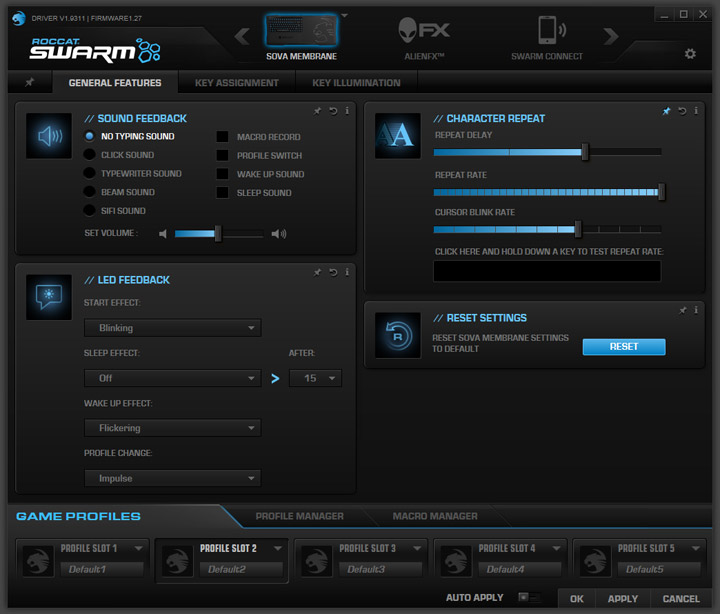Open Wake Up Effect dropdown showing Flickering
The width and height of the screenshot is (720, 614).
pos(173,428)
